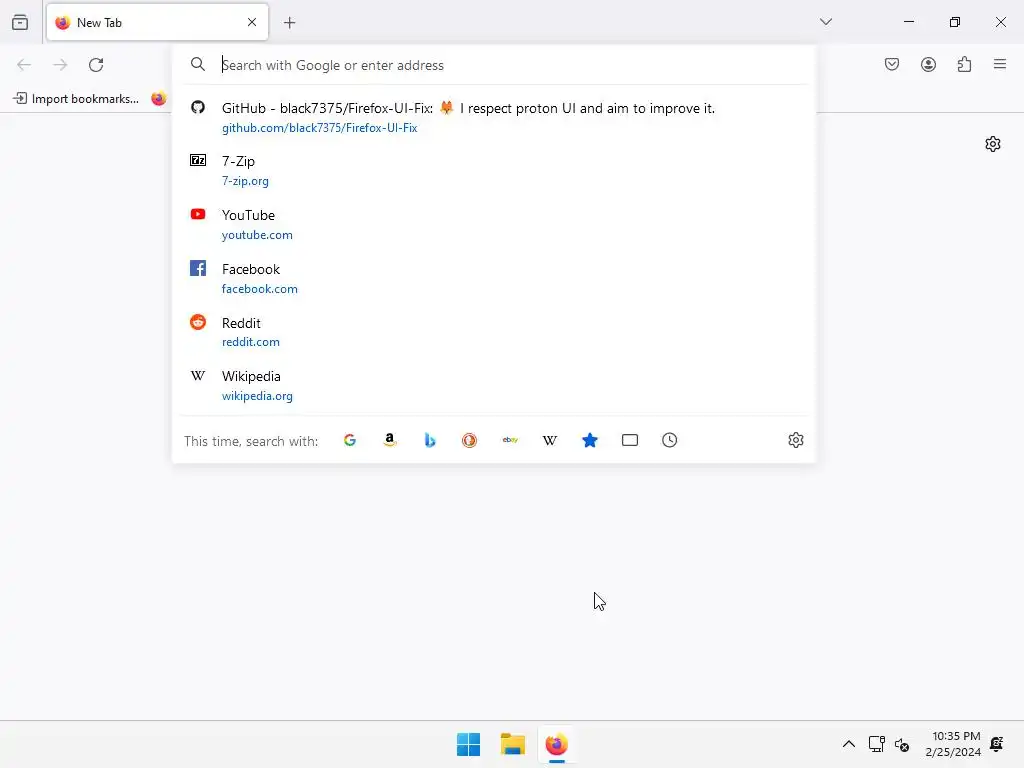
Task: Search this time with Amazon
Action: point(390,440)
